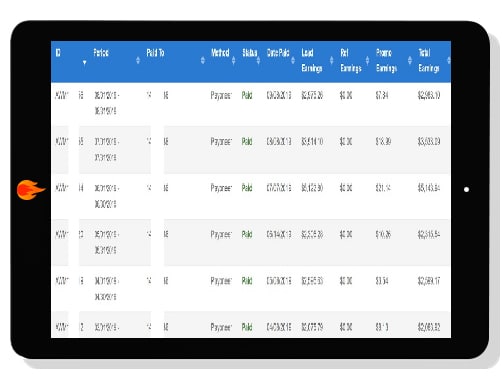Click Paid status in the last row
Image resolution: width=502 pixels, height=381 pixels.
(x=247, y=327)
